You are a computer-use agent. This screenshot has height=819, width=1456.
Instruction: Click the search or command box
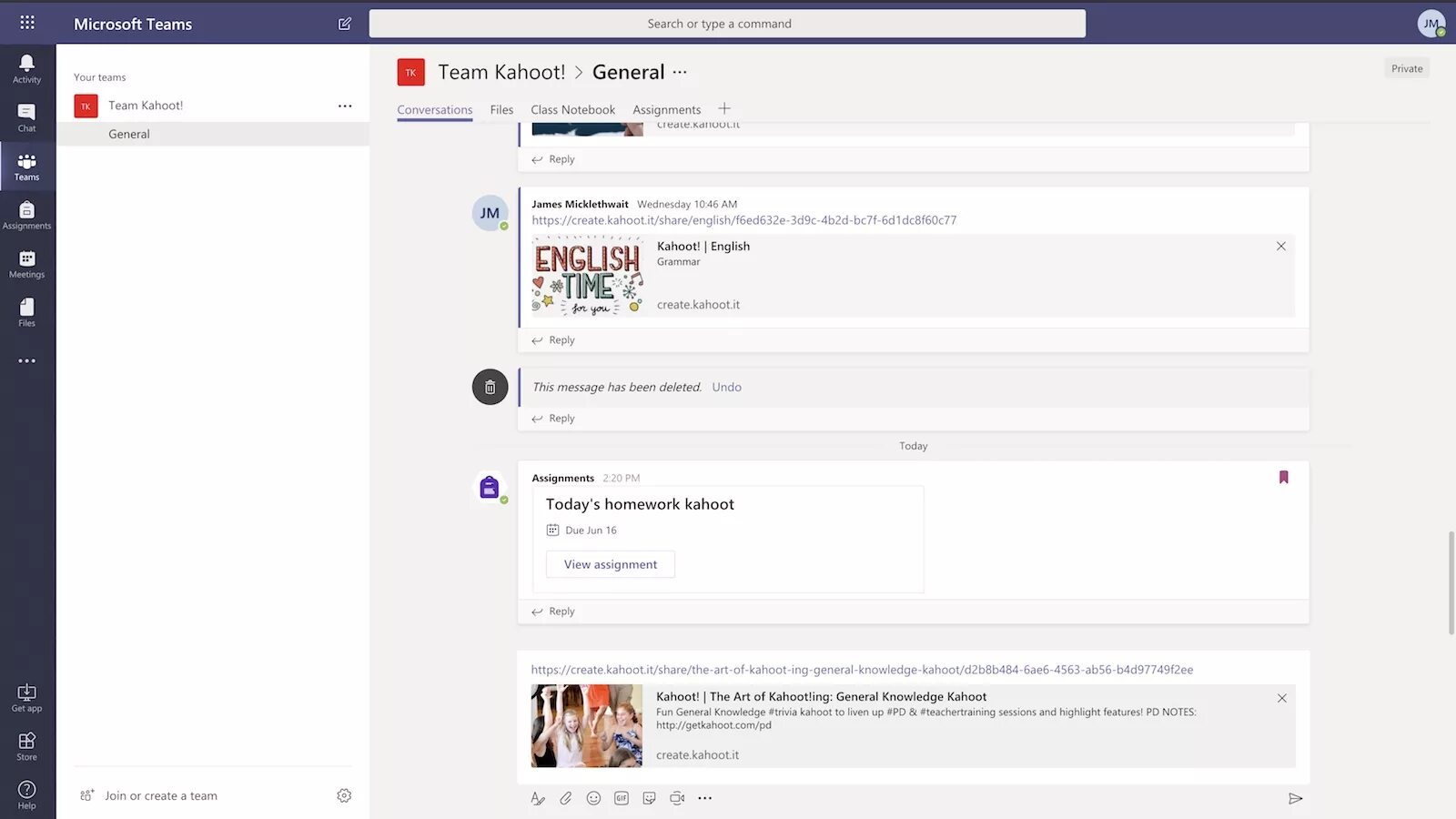tap(727, 24)
